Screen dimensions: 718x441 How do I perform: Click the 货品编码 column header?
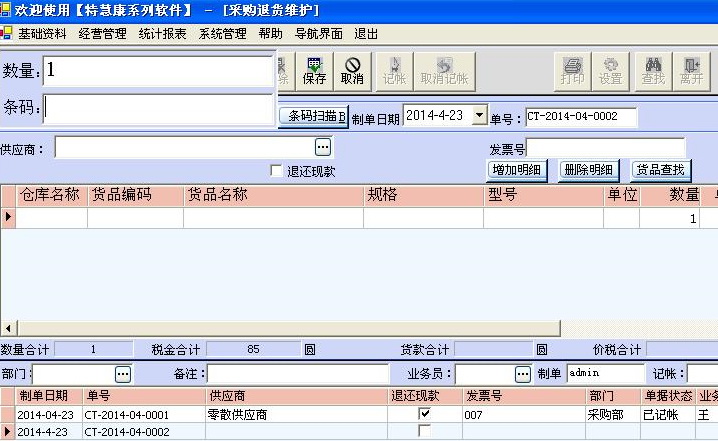tap(136, 196)
